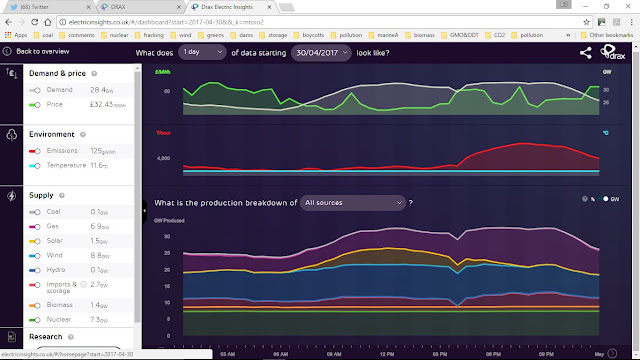Disable the Wind supply toggle
The image size is (640, 360).
35,256
